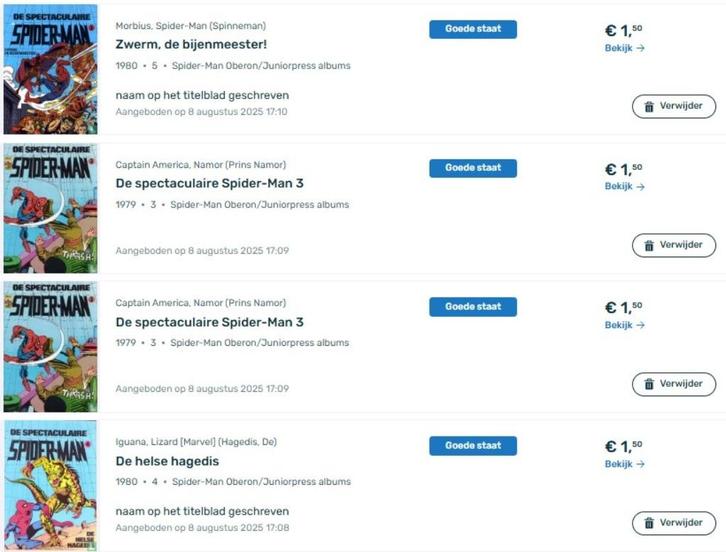Click Goede staat badge on Zwerm, de bijenmeester!

click(473, 29)
